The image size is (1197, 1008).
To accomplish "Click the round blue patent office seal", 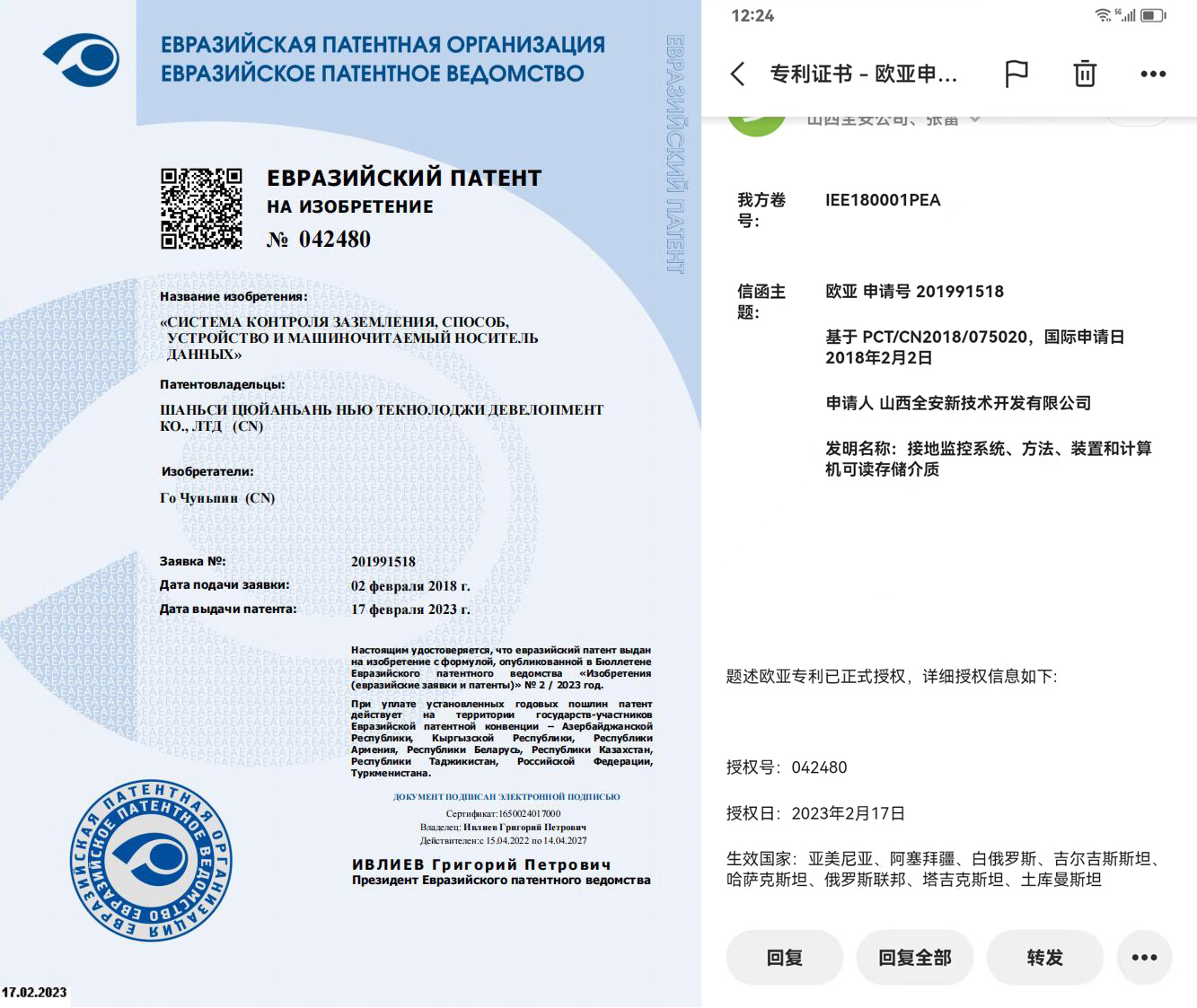I will coord(151,860).
